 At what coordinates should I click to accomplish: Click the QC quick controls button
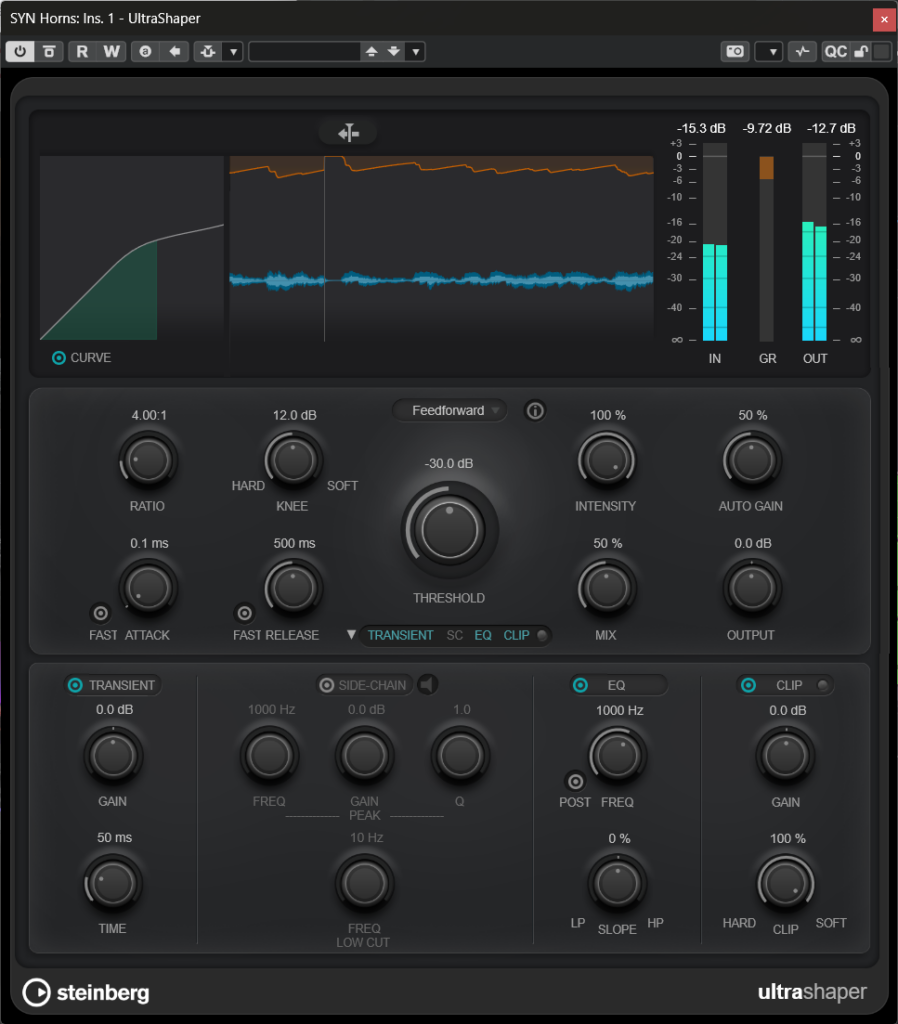pyautogui.click(x=836, y=51)
